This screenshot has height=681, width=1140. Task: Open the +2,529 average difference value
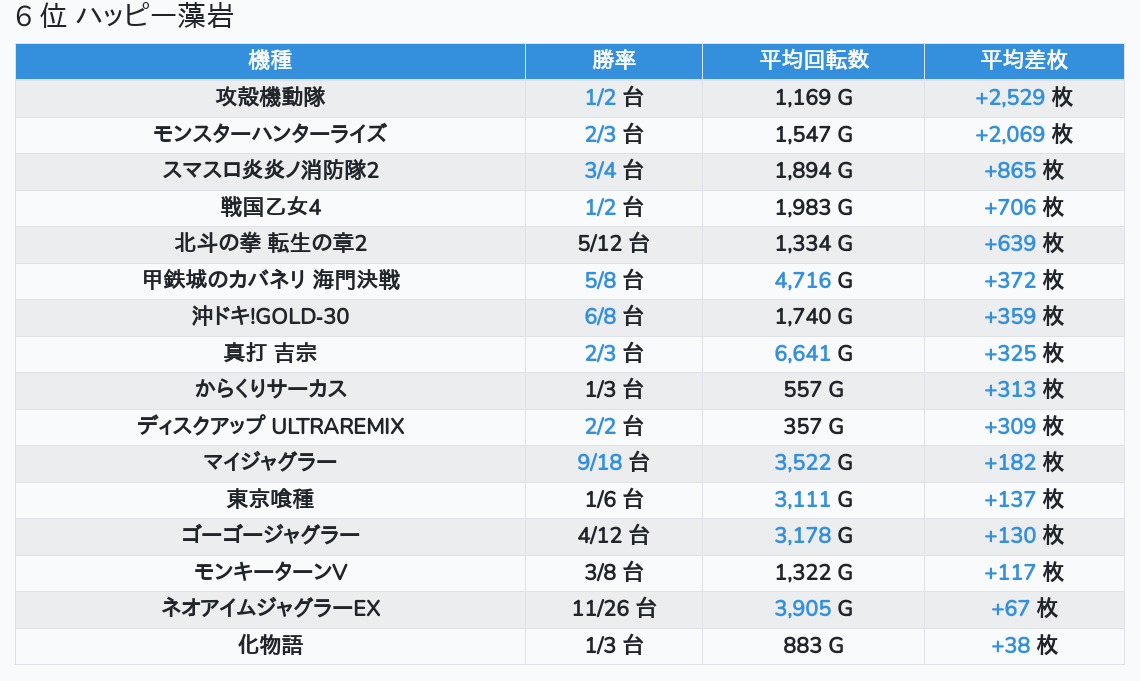1010,98
